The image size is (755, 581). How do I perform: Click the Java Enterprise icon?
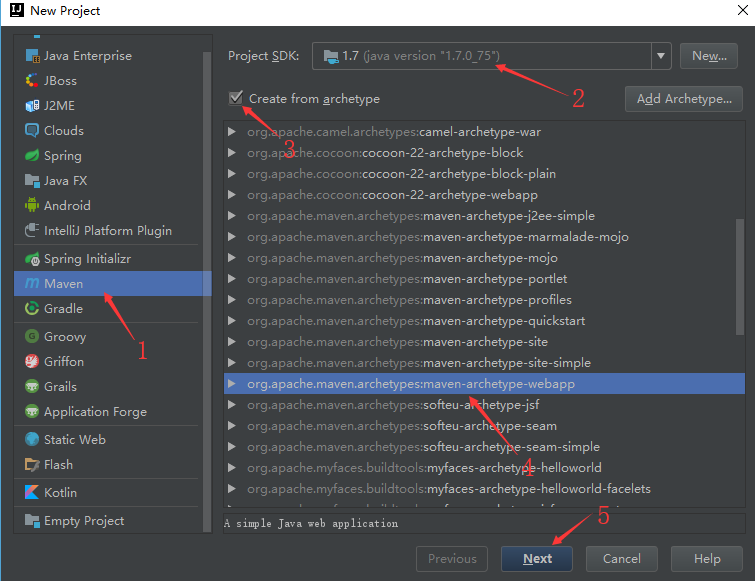[32, 56]
